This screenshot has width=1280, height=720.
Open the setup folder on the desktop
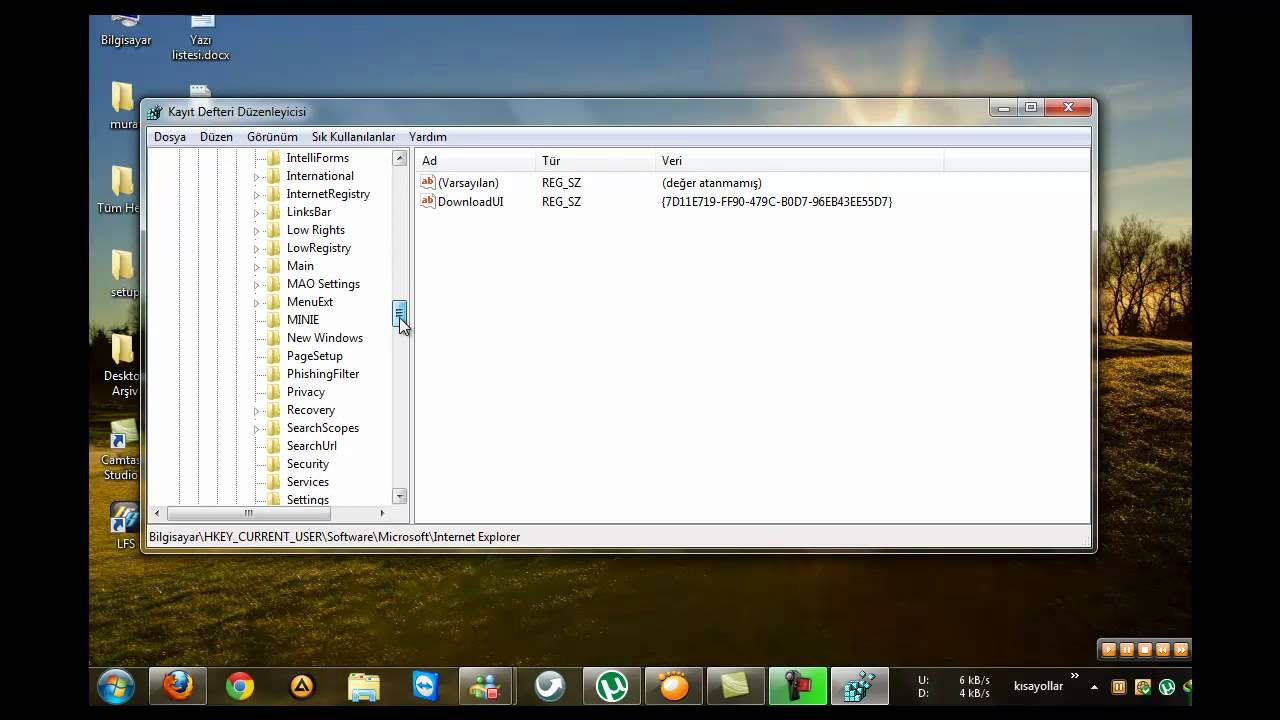pyautogui.click(x=124, y=274)
